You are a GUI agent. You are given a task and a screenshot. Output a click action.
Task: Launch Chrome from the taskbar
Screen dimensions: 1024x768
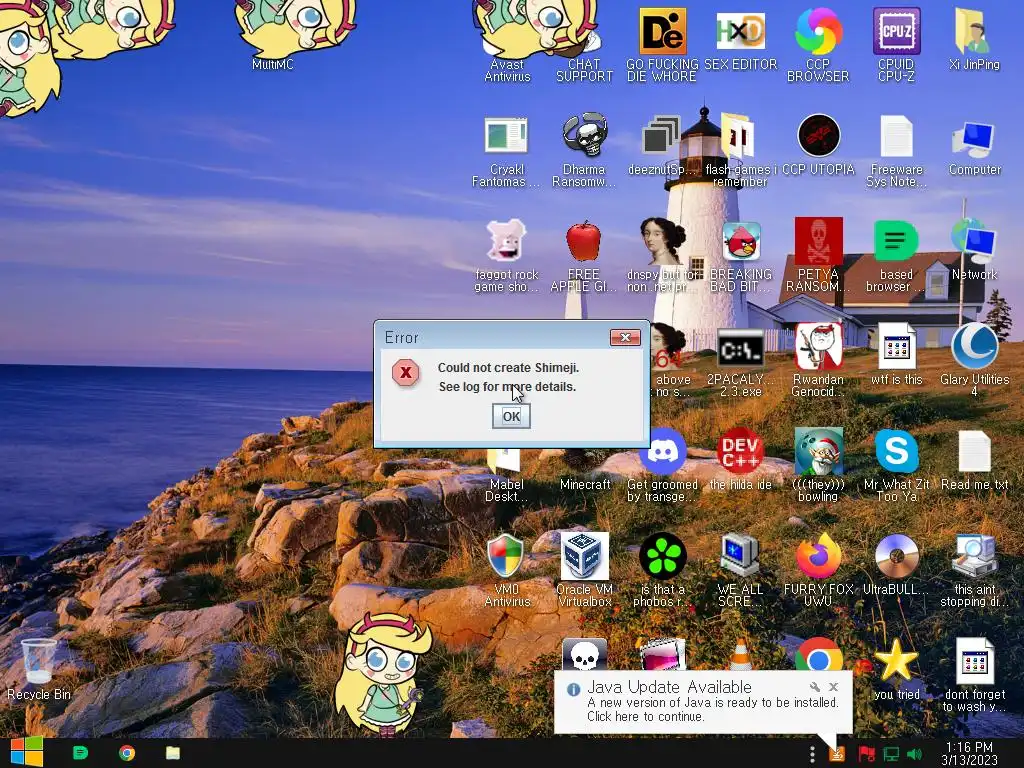click(x=127, y=753)
